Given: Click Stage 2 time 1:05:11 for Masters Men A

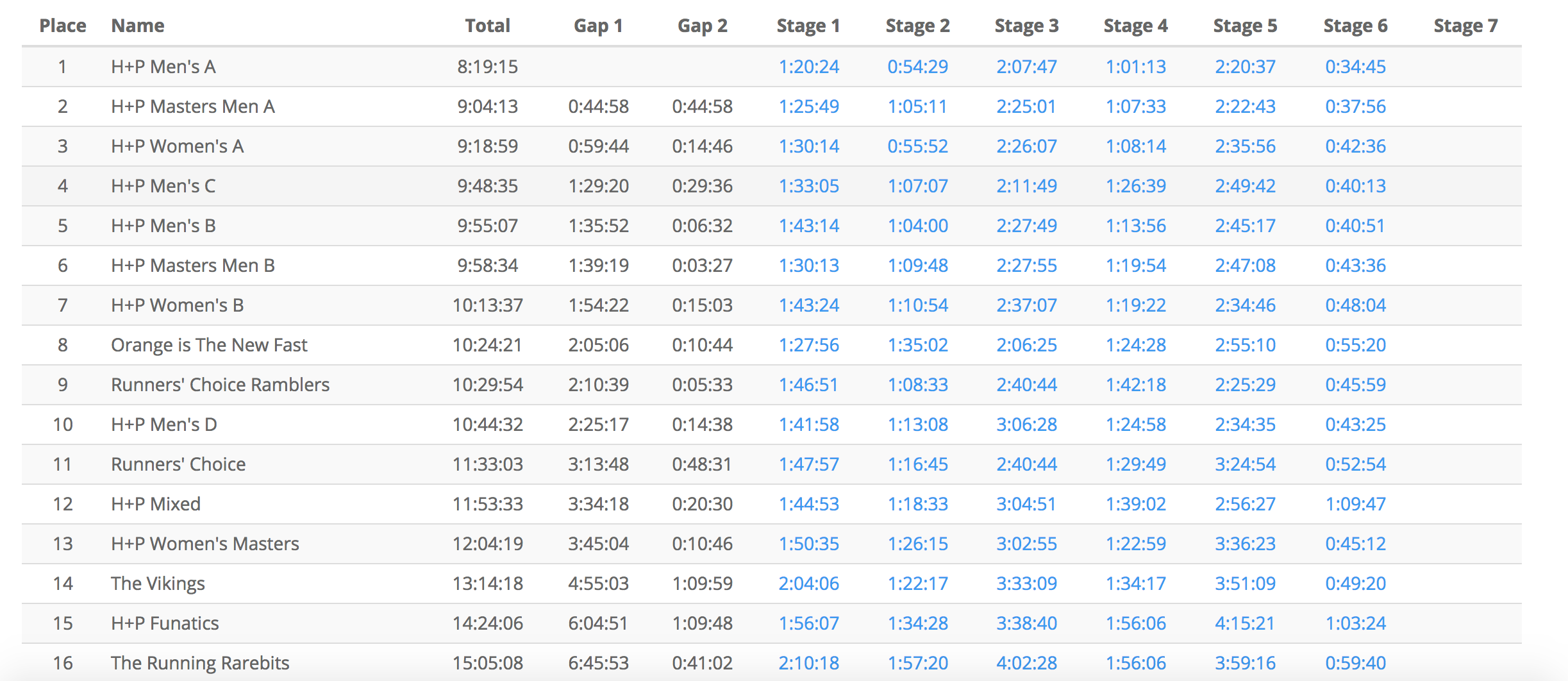Looking at the screenshot, I should 917,106.
